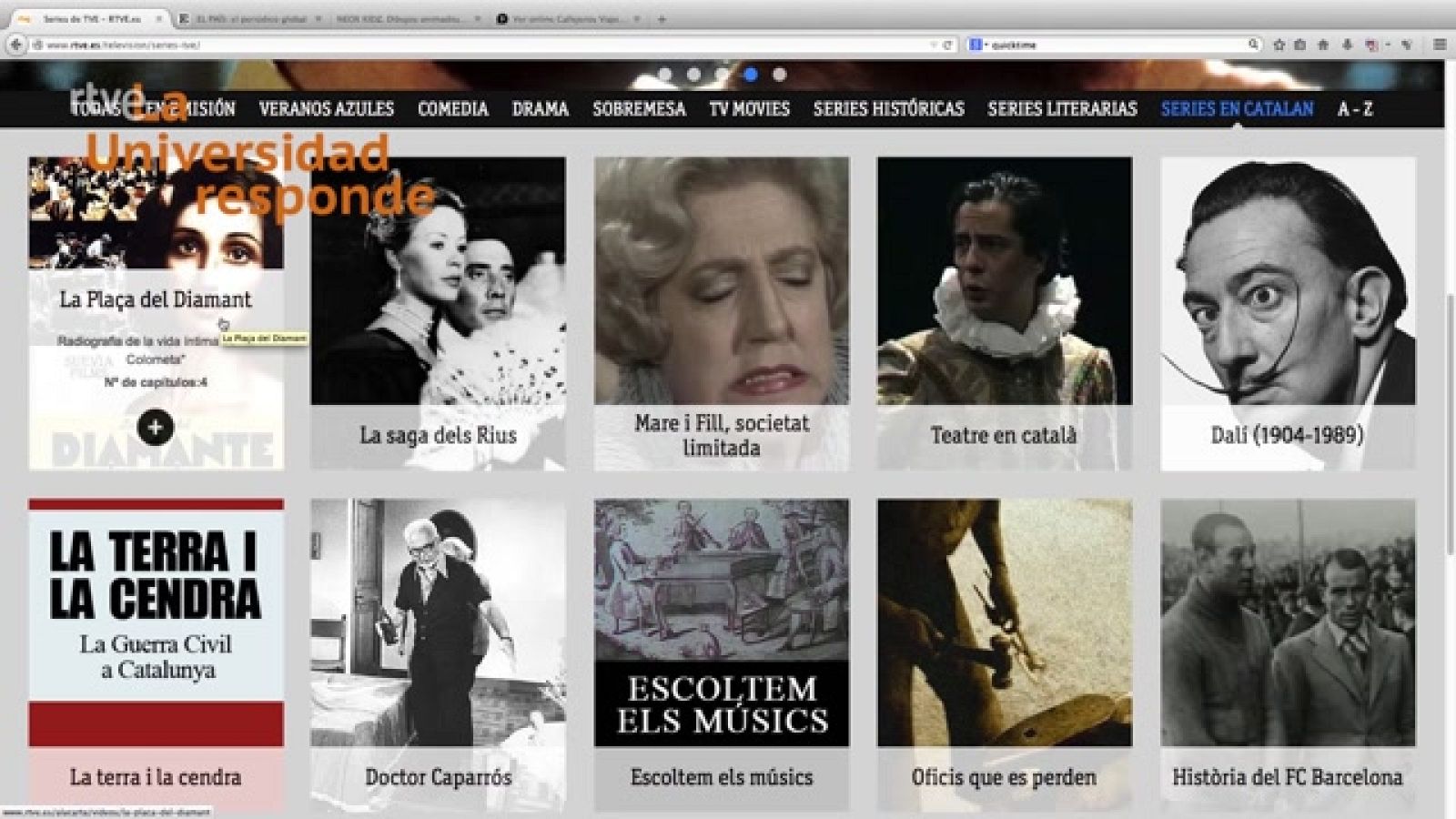Click the Home icon in the toolbar

(x=1321, y=41)
